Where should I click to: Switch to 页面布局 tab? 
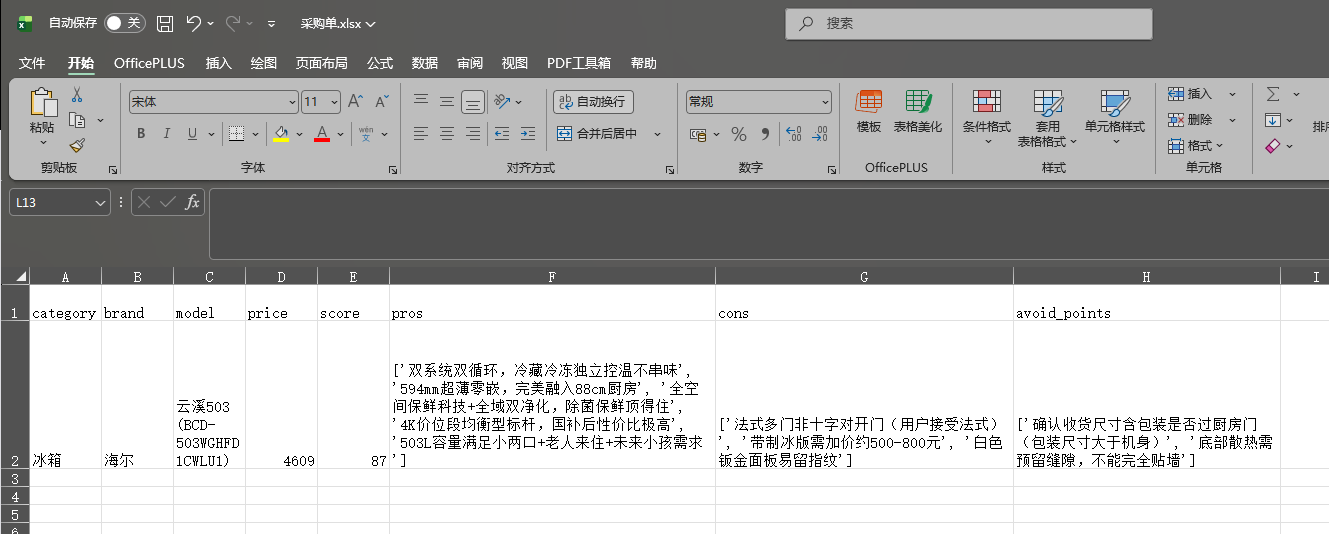tap(322, 63)
